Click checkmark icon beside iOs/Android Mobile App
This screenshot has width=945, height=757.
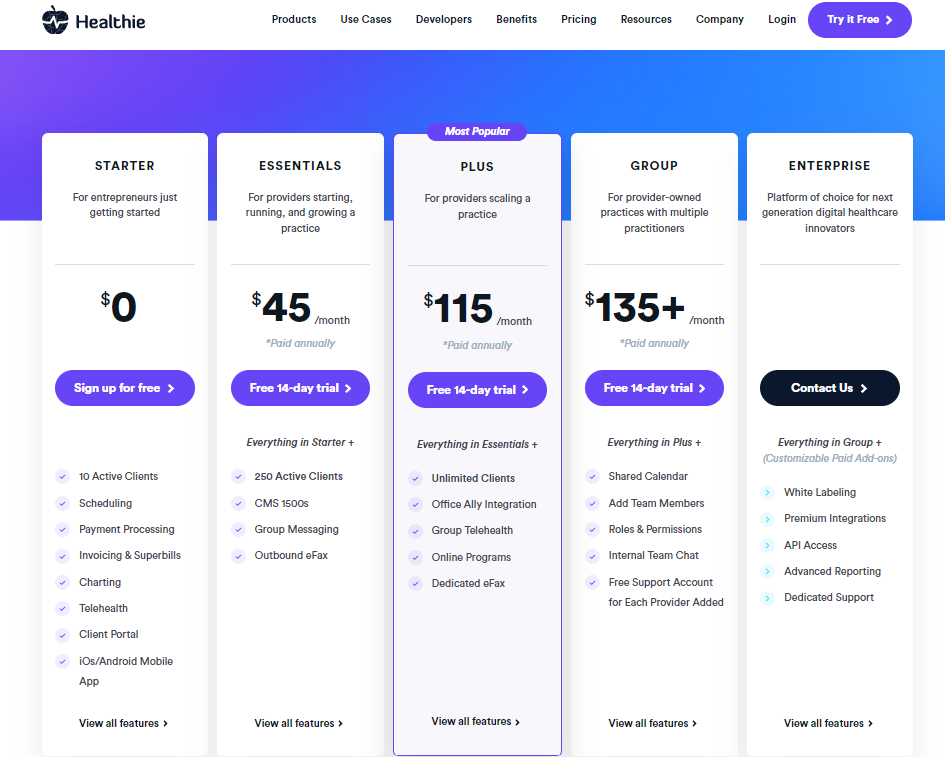click(62, 661)
